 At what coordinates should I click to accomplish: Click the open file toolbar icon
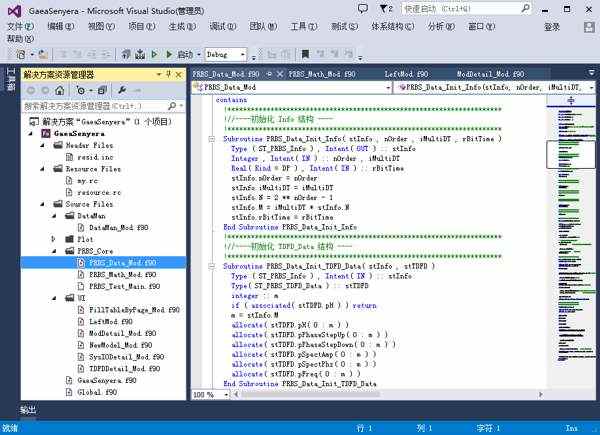click(43, 55)
